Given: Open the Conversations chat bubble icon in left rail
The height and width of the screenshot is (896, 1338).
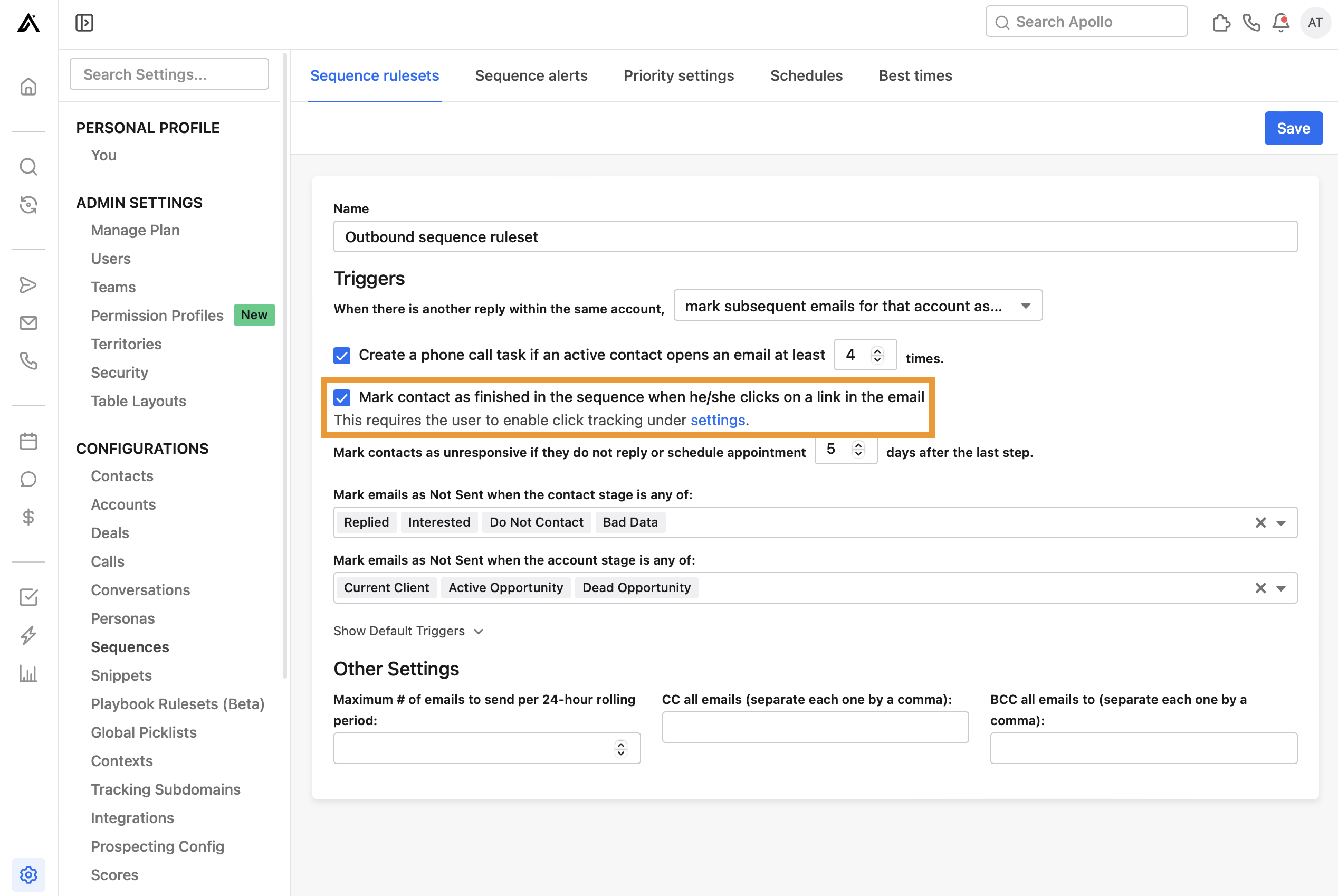Looking at the screenshot, I should pos(28,480).
